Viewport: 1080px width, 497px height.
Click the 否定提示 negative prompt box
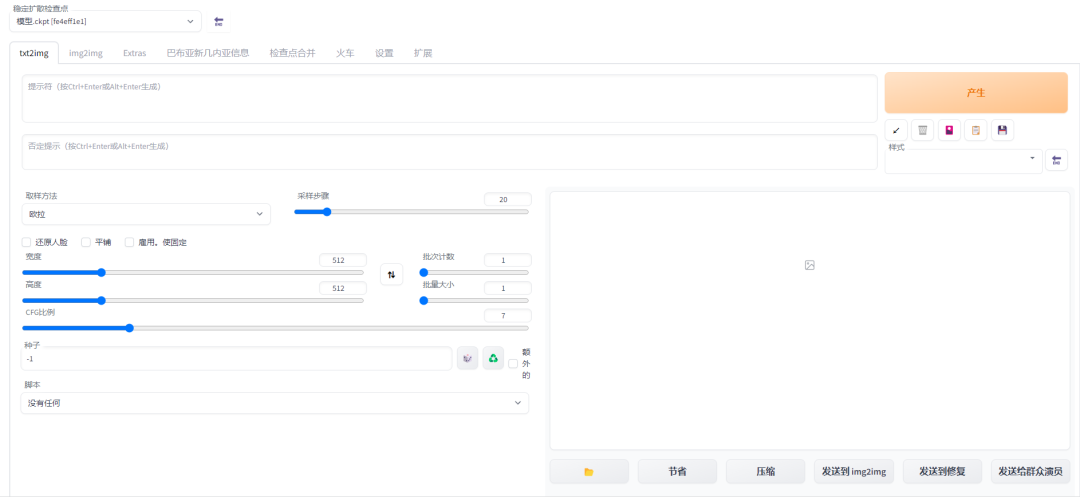(x=450, y=151)
